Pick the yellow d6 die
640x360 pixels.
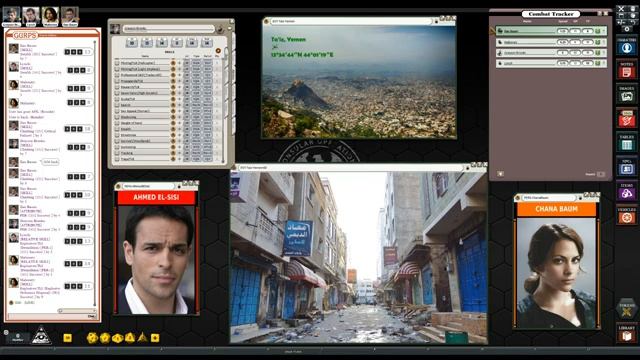pyautogui.click(x=155, y=338)
